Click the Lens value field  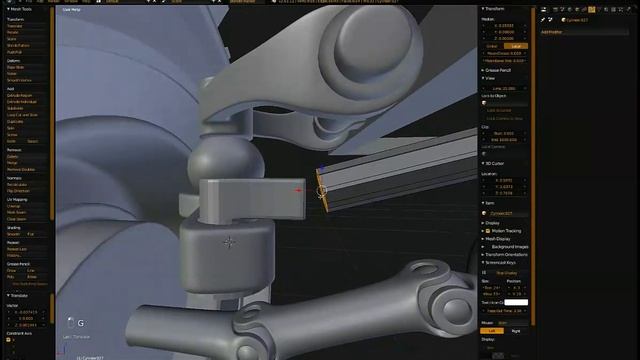504,88
